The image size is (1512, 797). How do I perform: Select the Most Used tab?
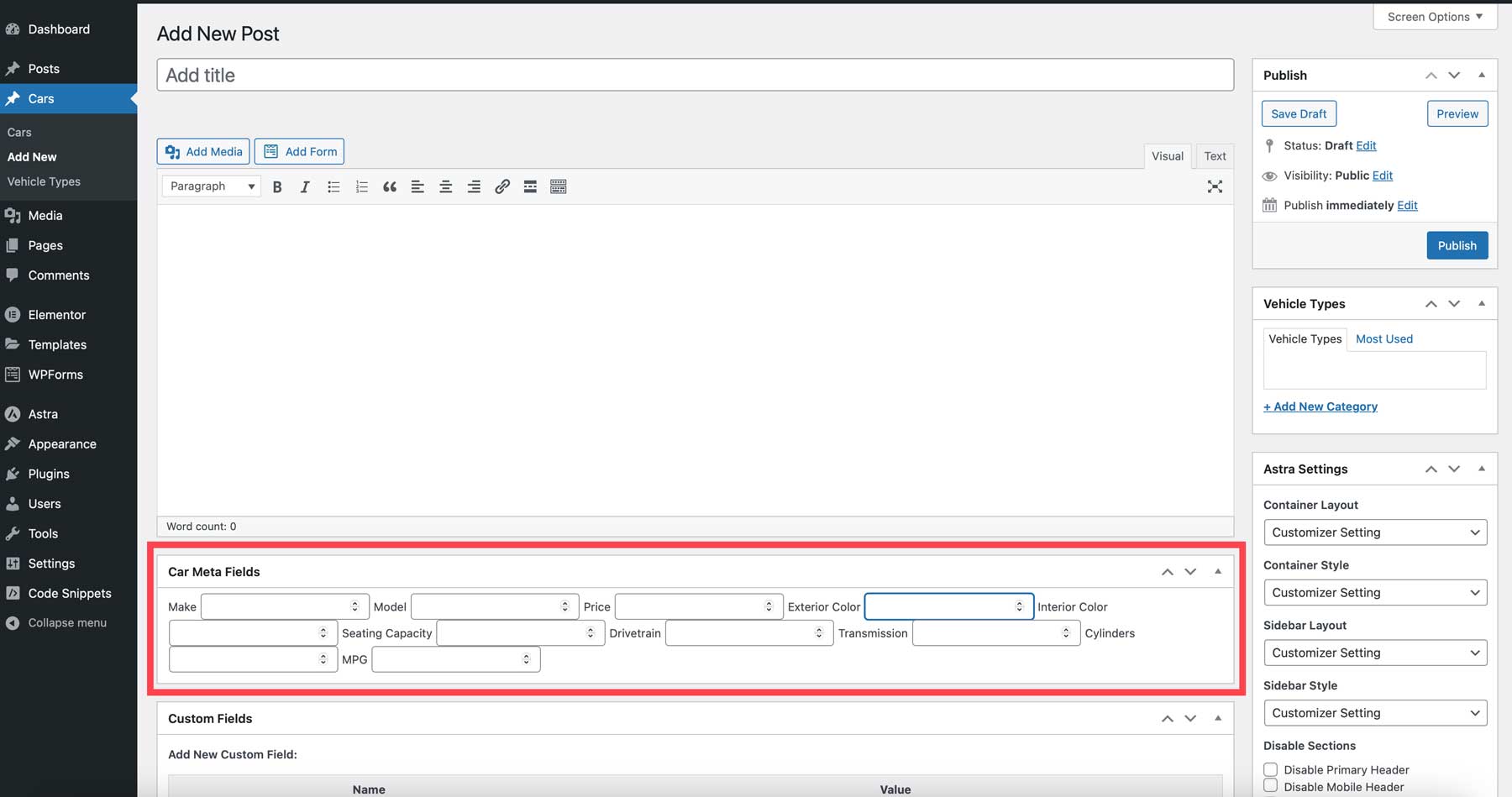(x=1383, y=339)
